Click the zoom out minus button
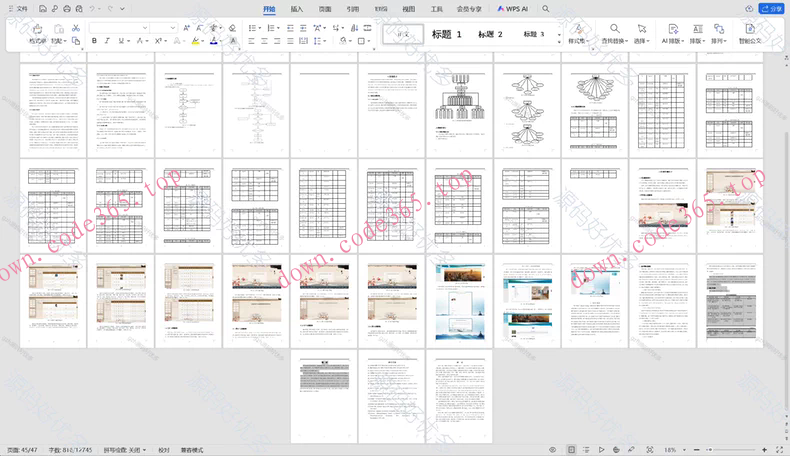 coord(697,449)
